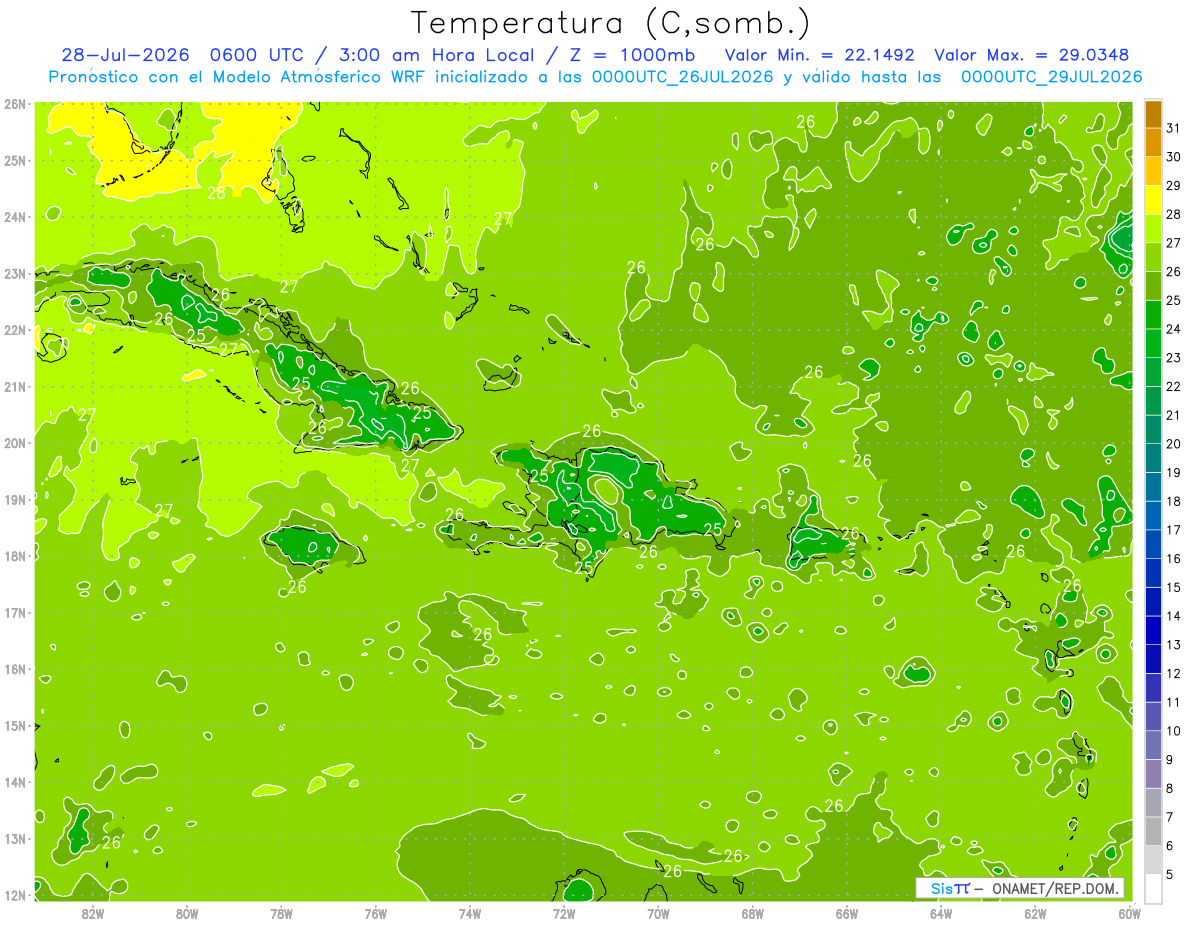Click the '82W' longitude axis label

pyautogui.click(x=93, y=913)
